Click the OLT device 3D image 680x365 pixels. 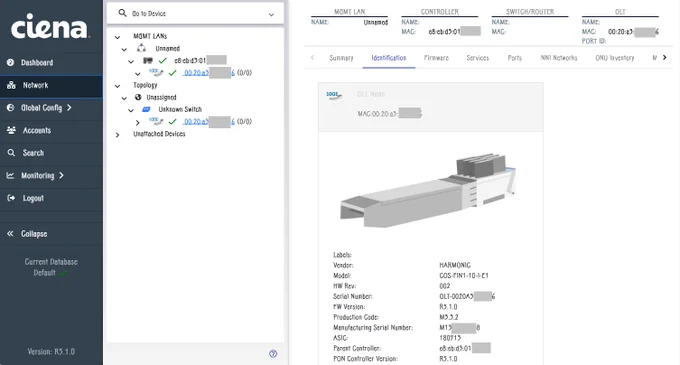click(428, 190)
